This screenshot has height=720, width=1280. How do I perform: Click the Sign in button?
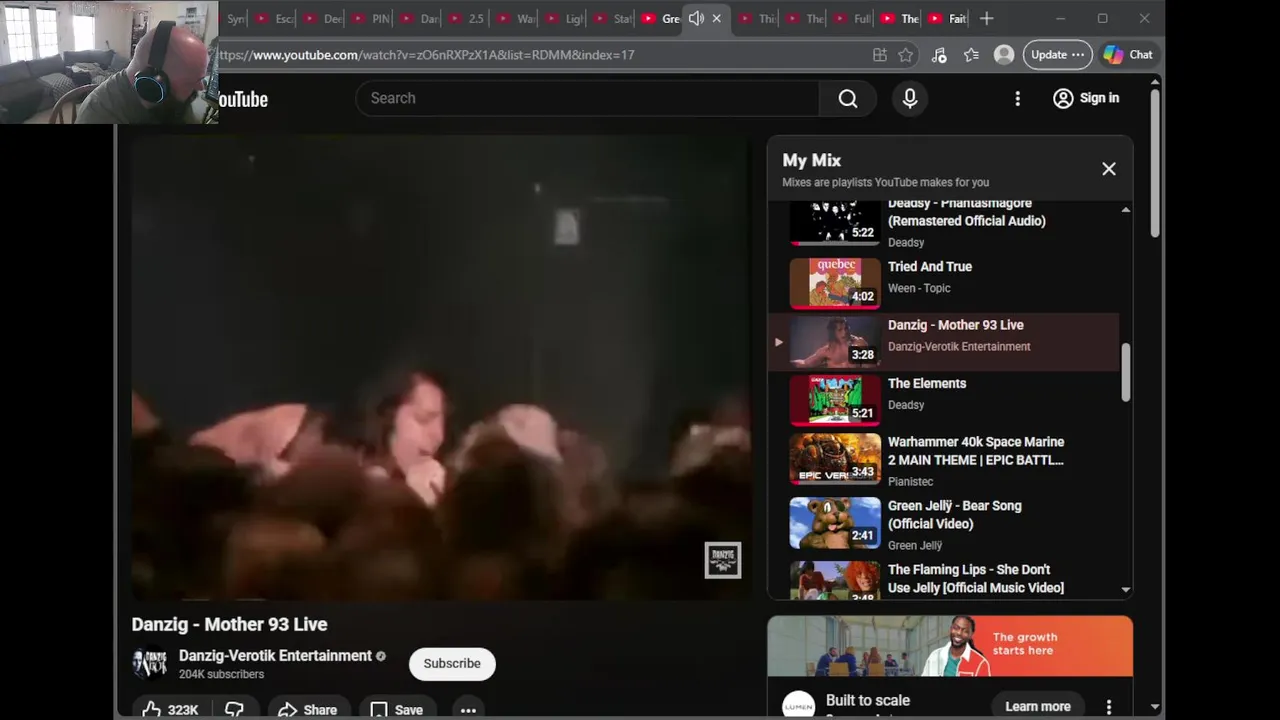click(x=1086, y=98)
